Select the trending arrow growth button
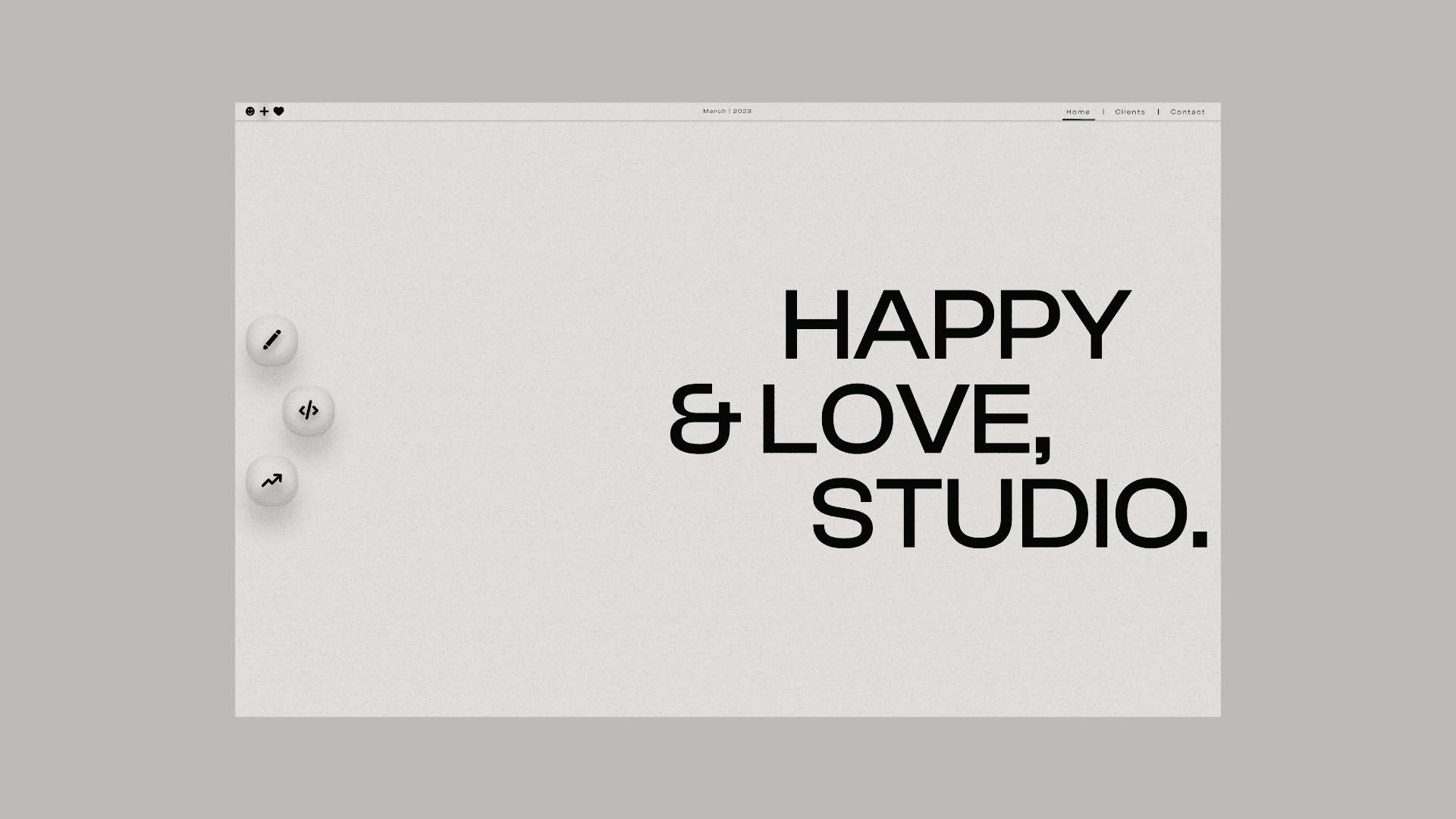Image resolution: width=1456 pixels, height=819 pixels. coord(271,481)
